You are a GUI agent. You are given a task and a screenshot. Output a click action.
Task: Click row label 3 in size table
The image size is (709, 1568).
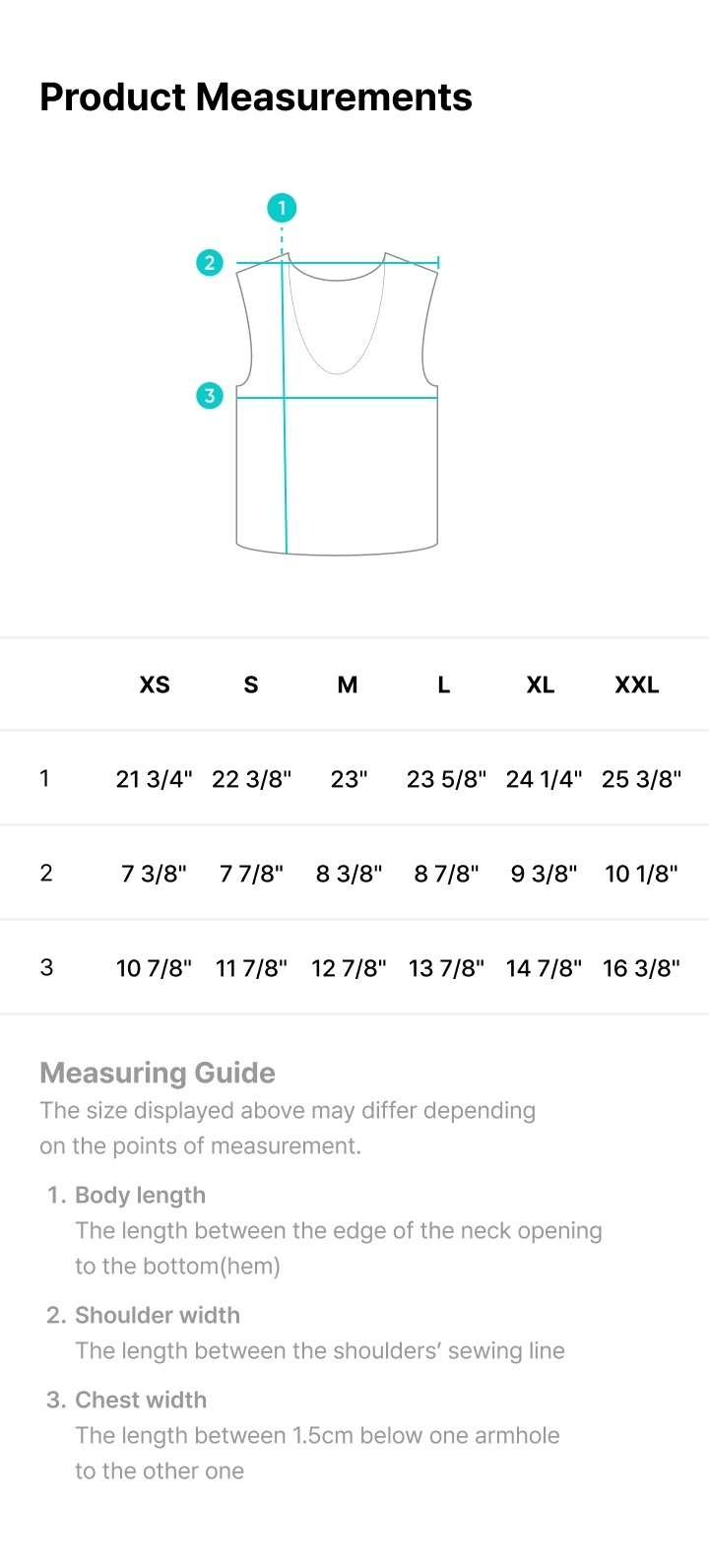coord(46,967)
